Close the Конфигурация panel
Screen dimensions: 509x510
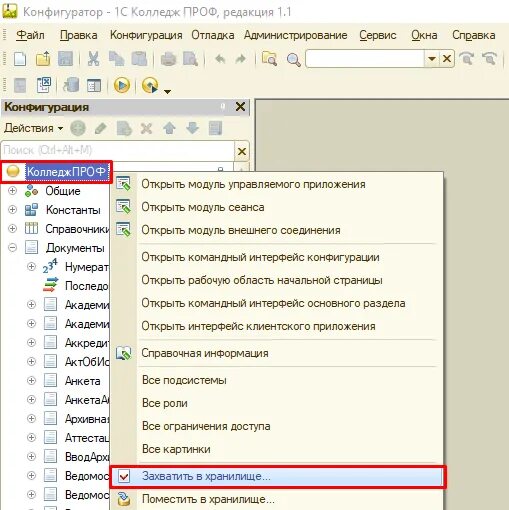click(240, 107)
